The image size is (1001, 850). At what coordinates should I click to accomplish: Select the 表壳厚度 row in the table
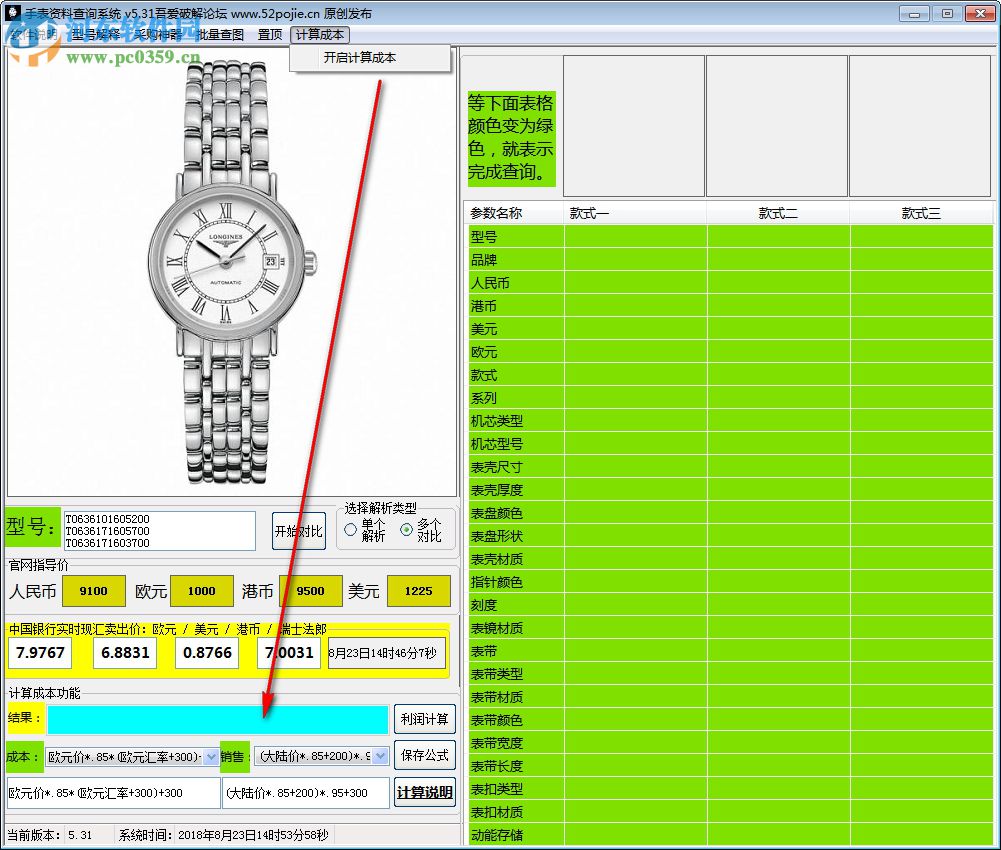click(x=731, y=490)
